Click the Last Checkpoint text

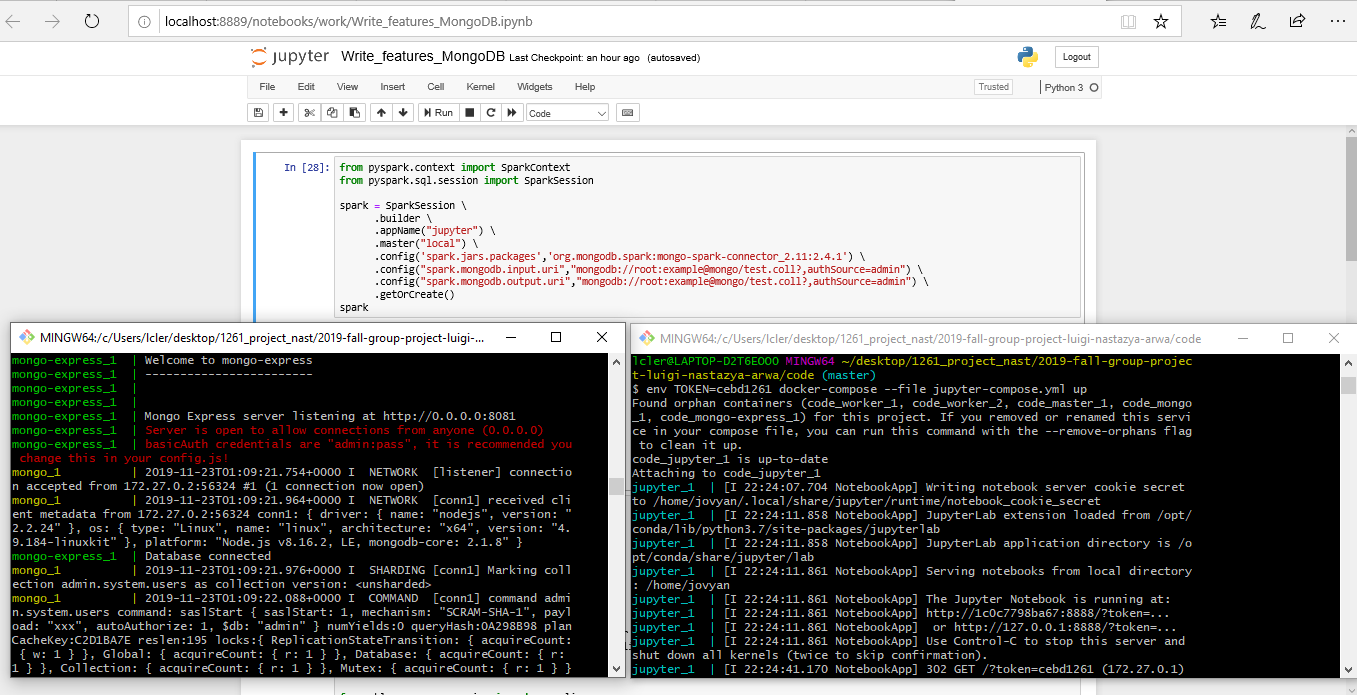(x=574, y=58)
